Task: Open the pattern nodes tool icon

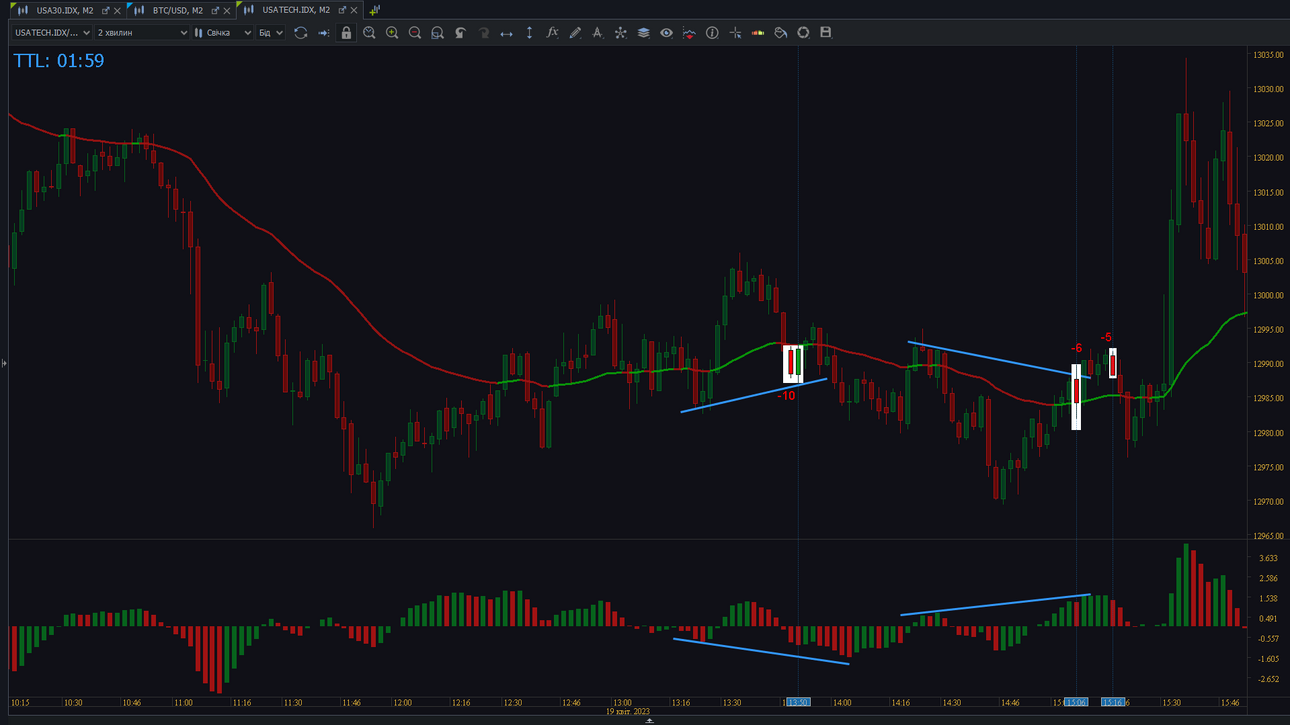Action: [x=620, y=33]
